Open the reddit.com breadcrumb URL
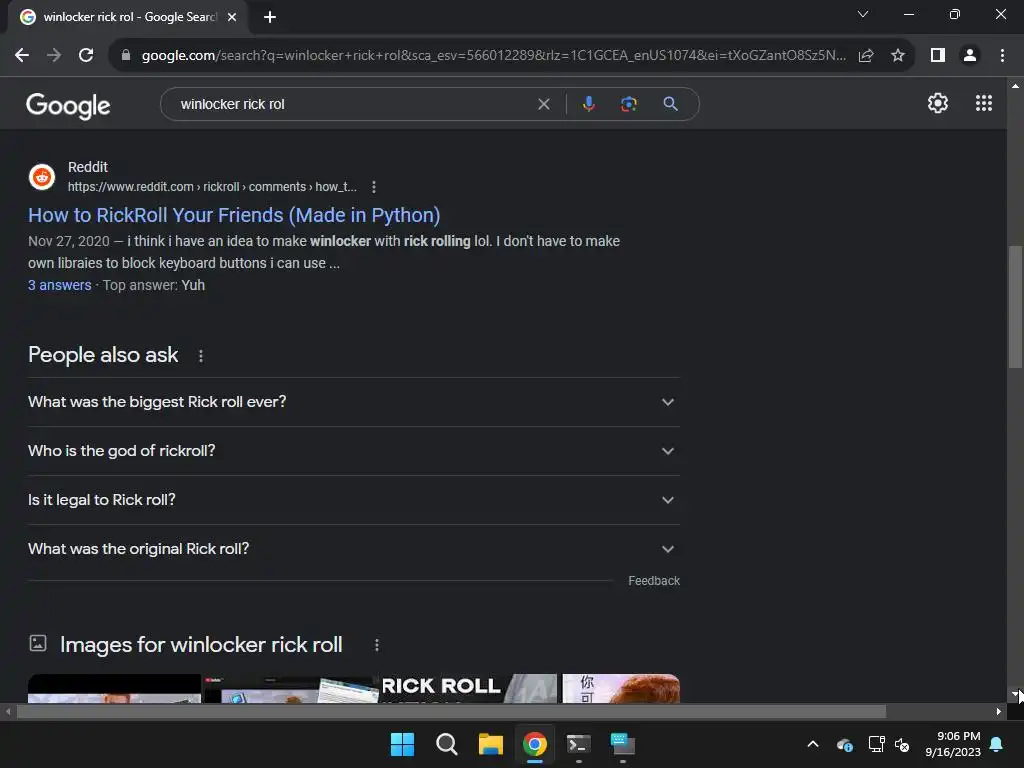The width and height of the screenshot is (1024, 768). [212, 187]
